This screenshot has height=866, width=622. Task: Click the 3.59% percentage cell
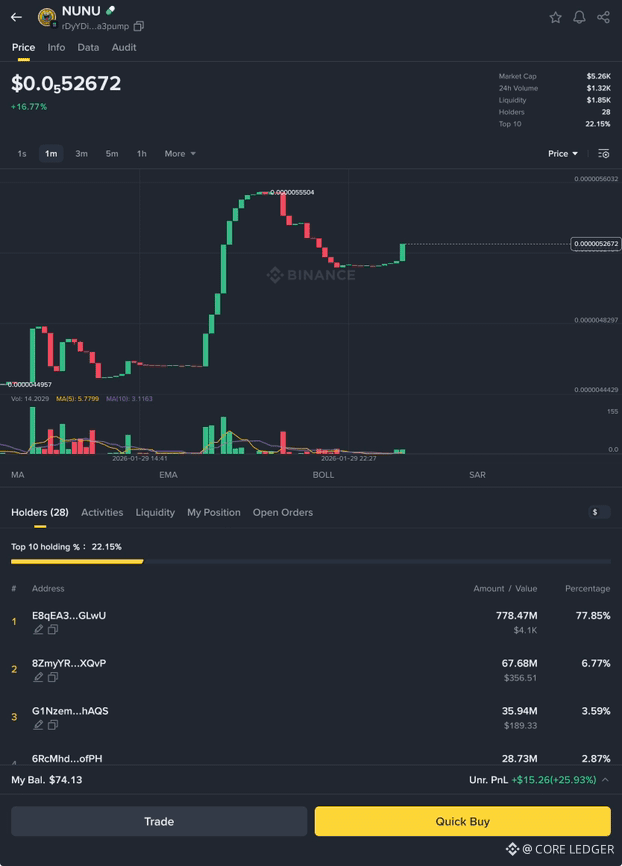[595, 711]
